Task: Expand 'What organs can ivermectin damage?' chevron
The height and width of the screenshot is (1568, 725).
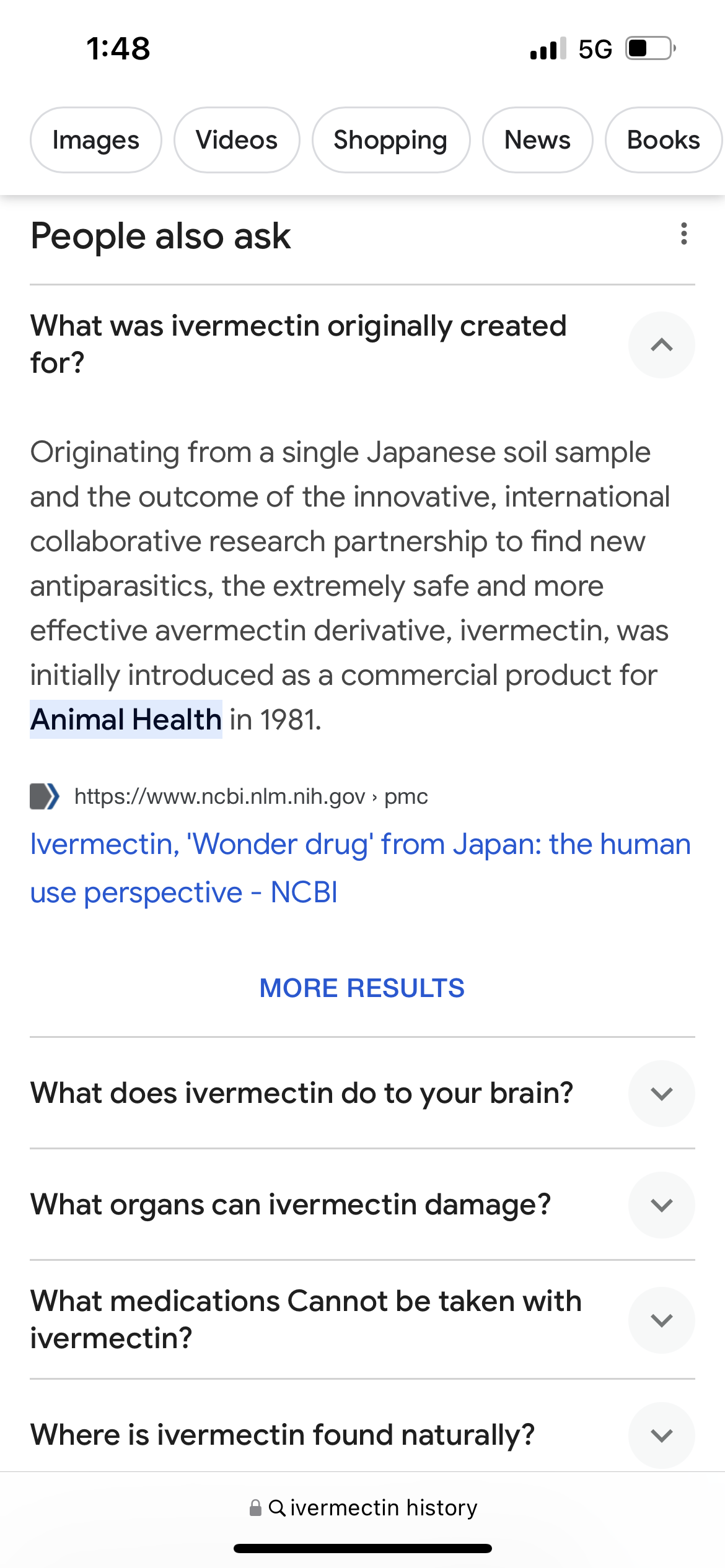Action: point(662,1205)
